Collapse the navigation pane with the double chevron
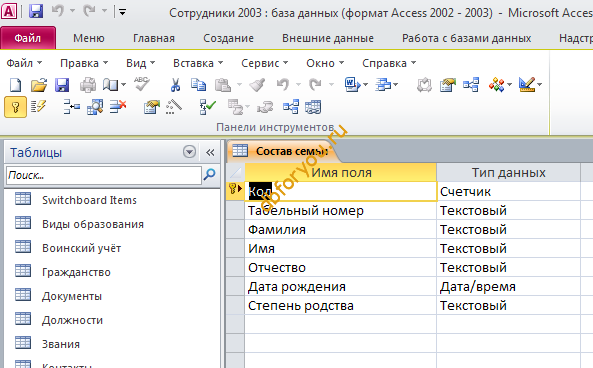 210,152
